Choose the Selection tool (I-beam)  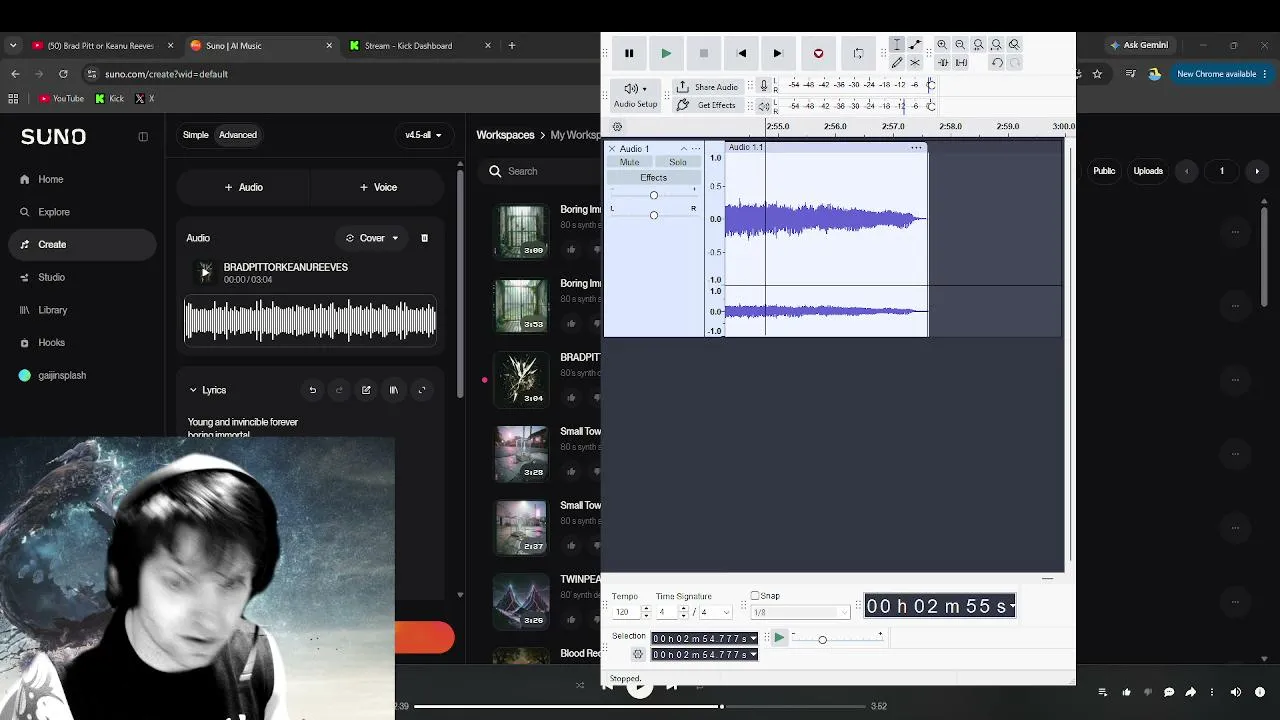[x=897, y=45]
